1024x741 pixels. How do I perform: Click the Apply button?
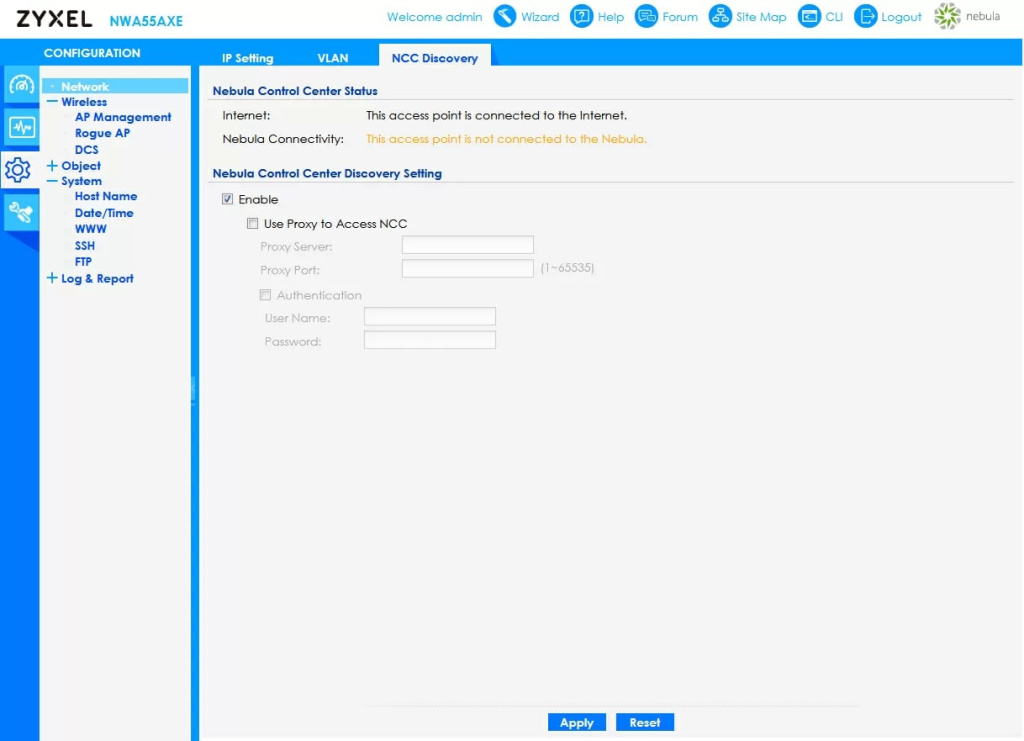click(576, 723)
